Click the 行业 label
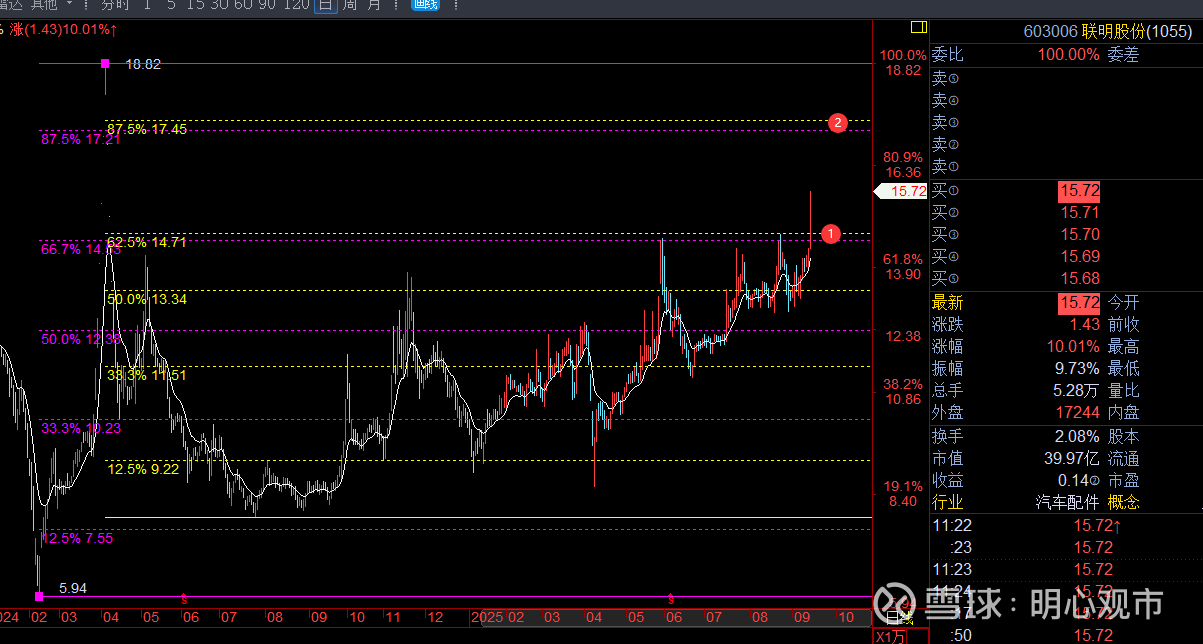The image size is (1203, 644). [947, 502]
